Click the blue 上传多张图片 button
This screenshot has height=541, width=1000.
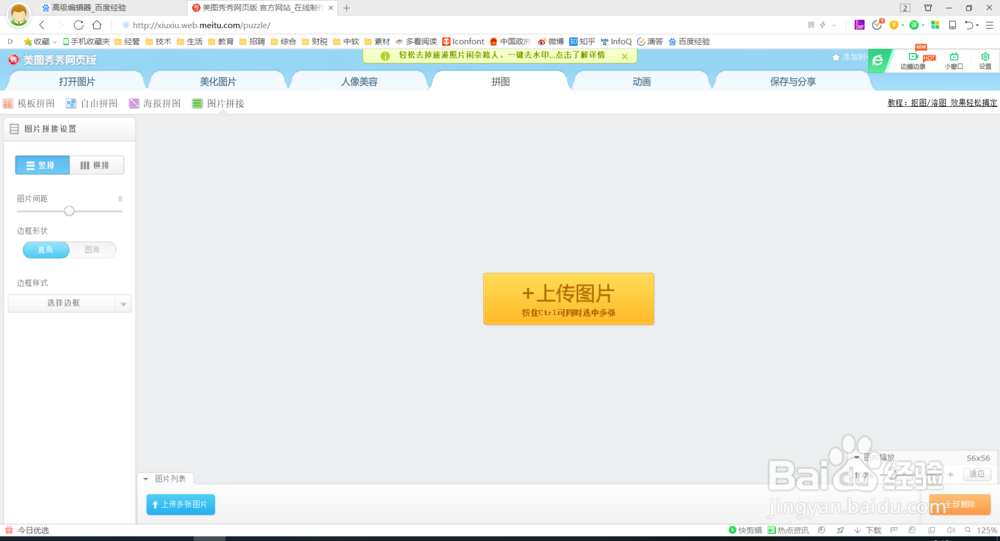click(180, 504)
